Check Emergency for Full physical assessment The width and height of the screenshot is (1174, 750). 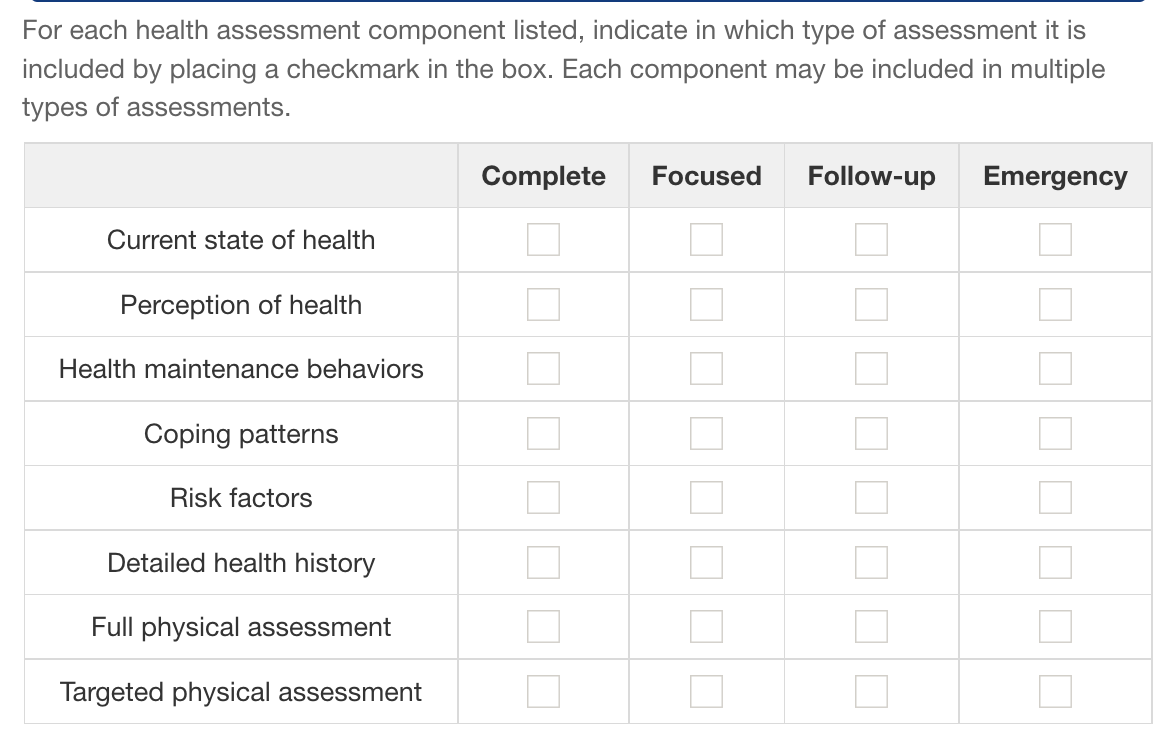click(x=1055, y=626)
